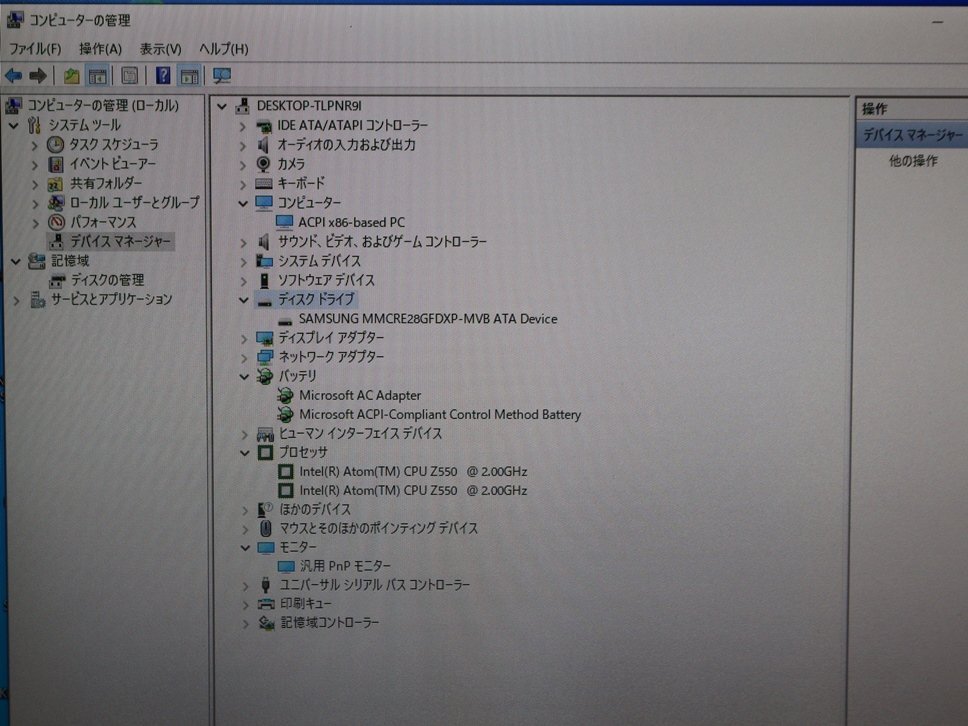The height and width of the screenshot is (726, 968).
Task: Toggle the show/hide action pane icon
Action: point(189,76)
